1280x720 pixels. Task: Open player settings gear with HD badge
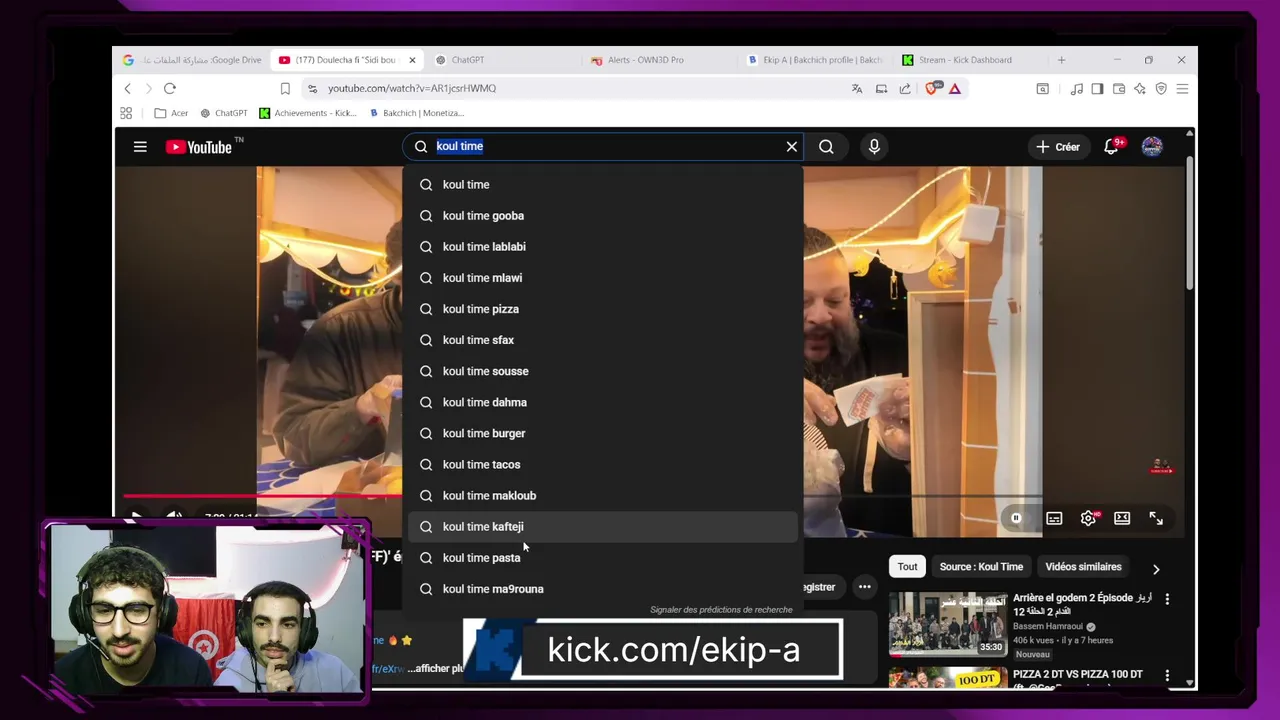pyautogui.click(x=1088, y=518)
